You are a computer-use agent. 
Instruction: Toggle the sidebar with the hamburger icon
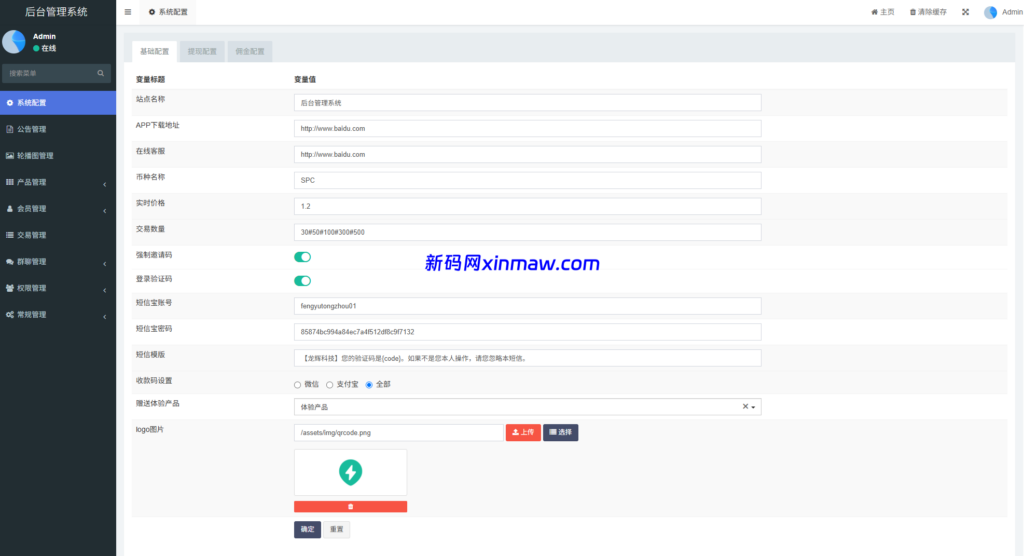tap(127, 12)
